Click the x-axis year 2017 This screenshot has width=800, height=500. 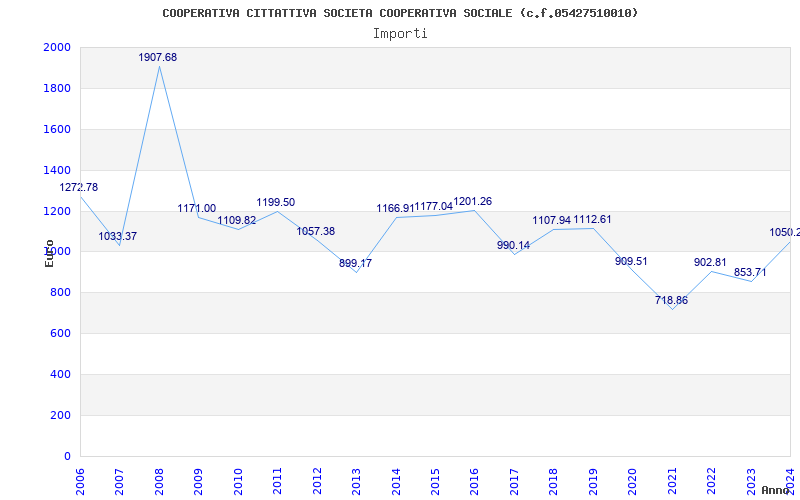click(x=514, y=481)
